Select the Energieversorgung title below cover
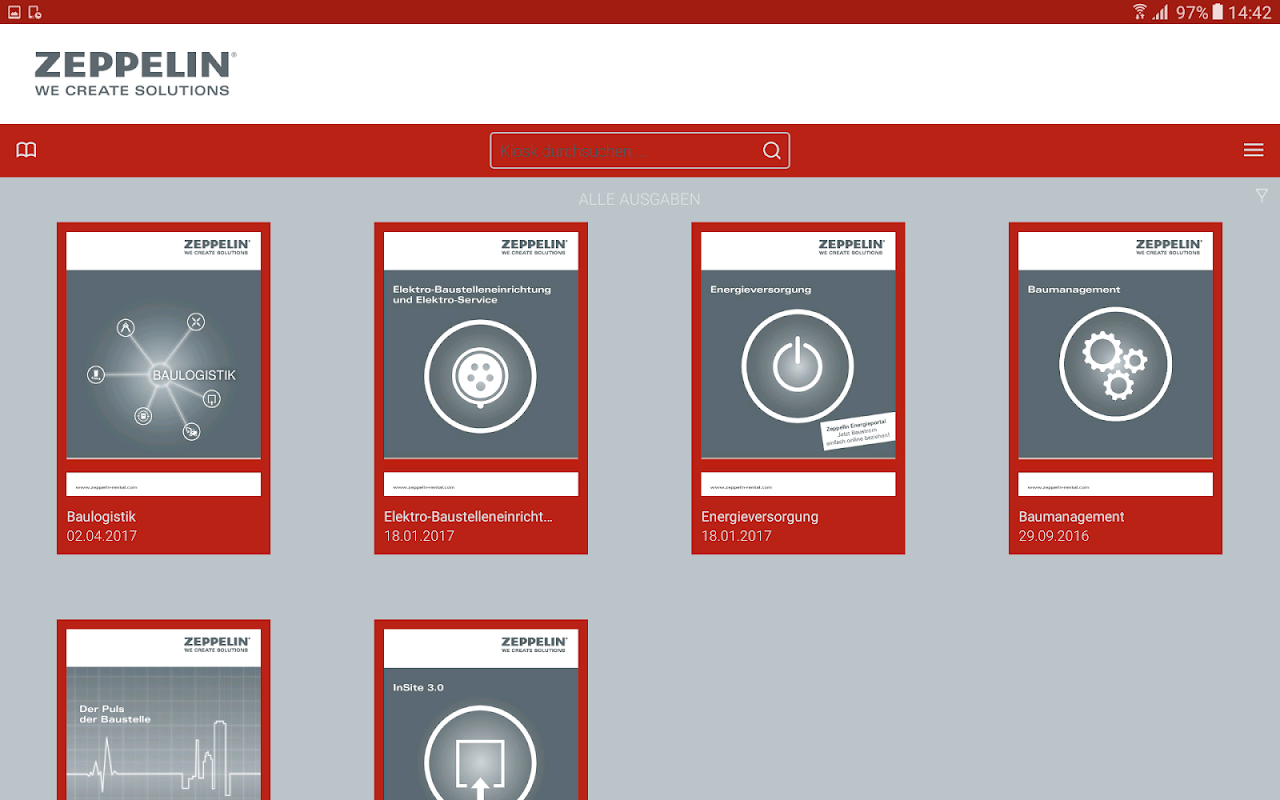Screen dimensions: 1280x800 760,517
